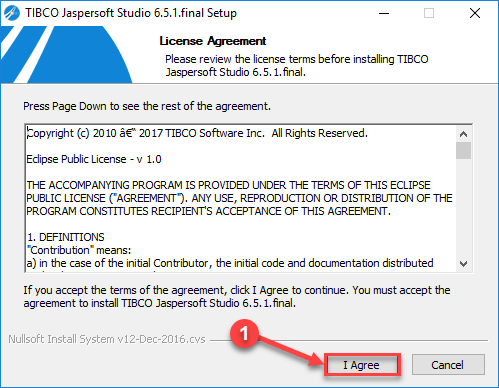Click the blue Jaspersoft banner logo
The image size is (499, 388).
pos(66,55)
